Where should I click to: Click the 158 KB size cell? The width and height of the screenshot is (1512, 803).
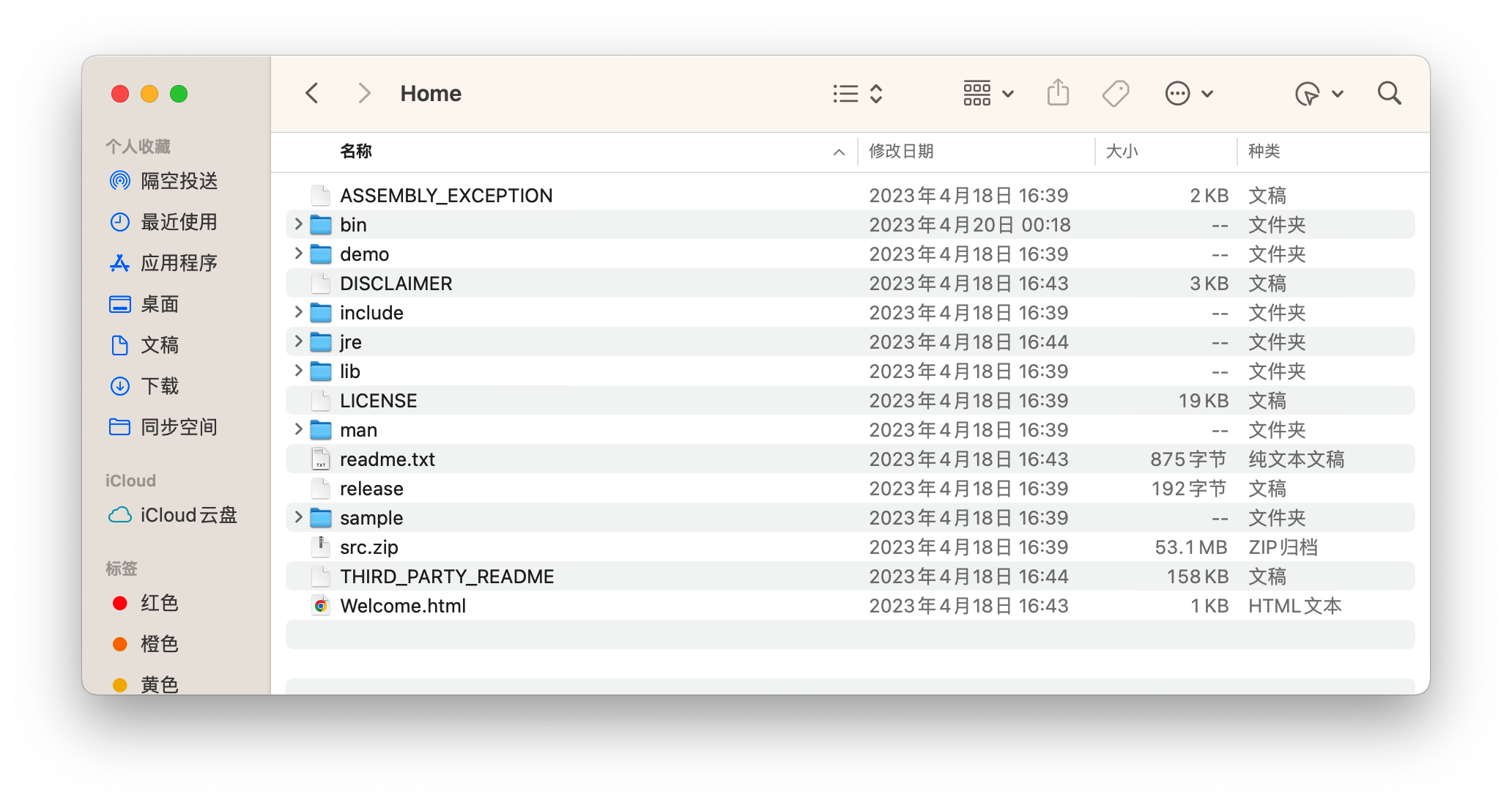(x=1198, y=577)
